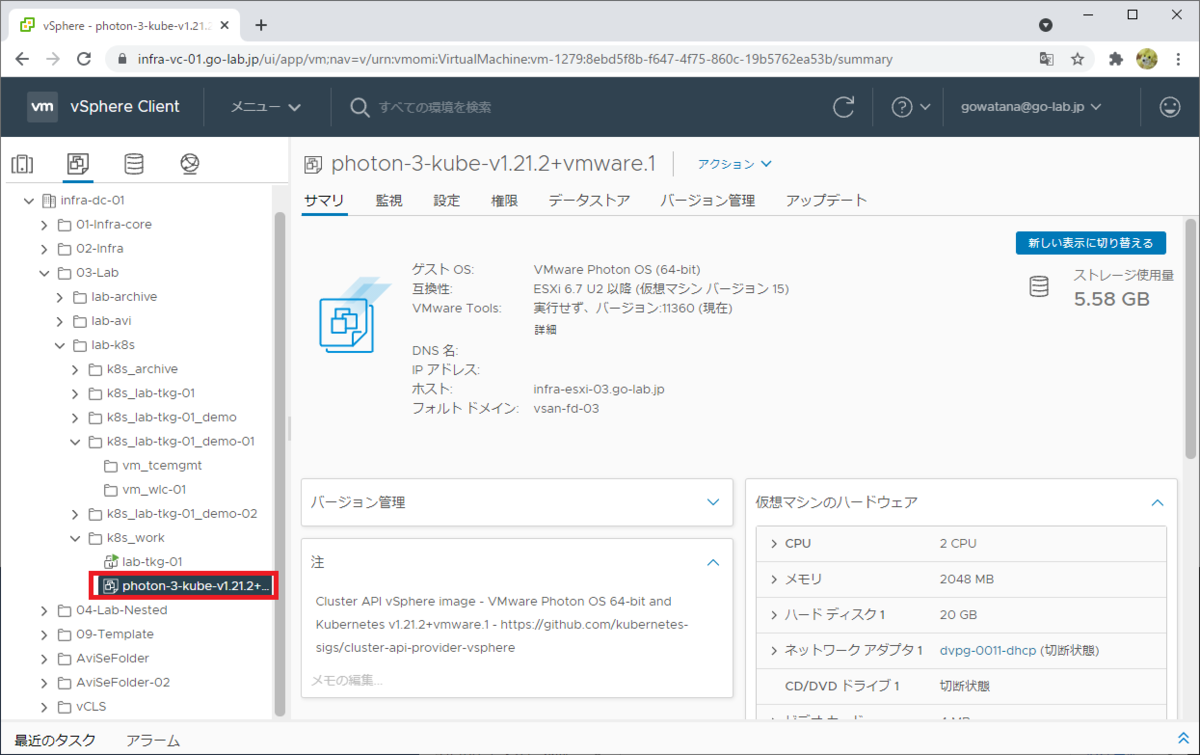1200x755 pixels.
Task: Open the help question mark menu
Action: pyautogui.click(x=910, y=107)
